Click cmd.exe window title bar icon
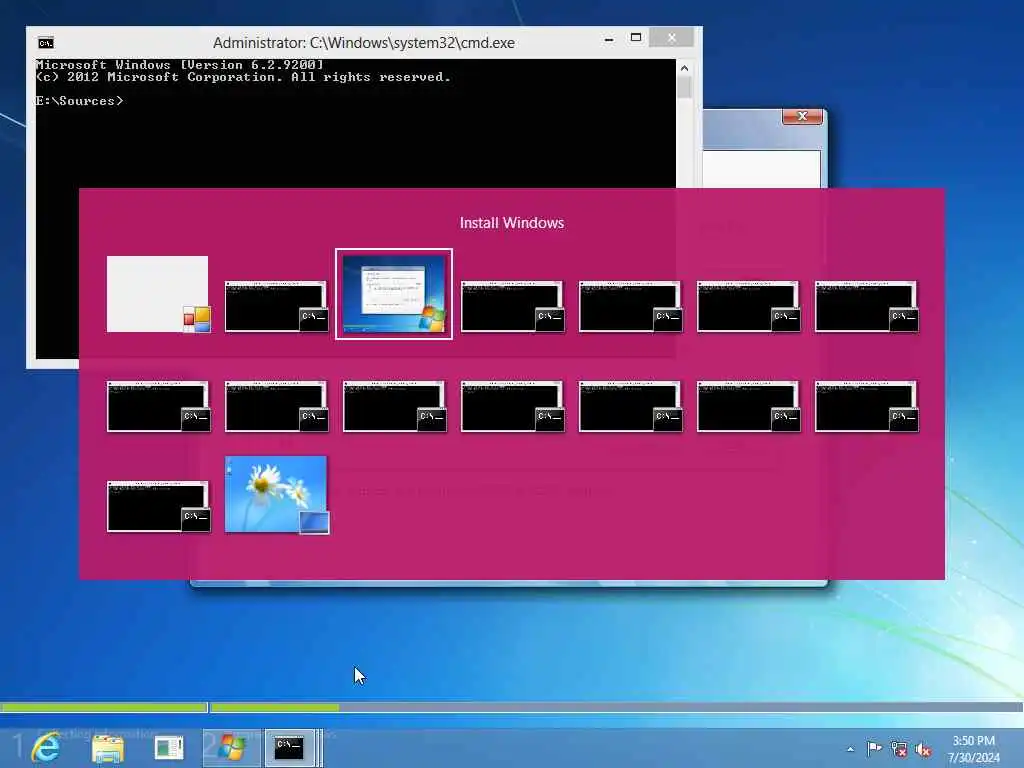 (46, 43)
